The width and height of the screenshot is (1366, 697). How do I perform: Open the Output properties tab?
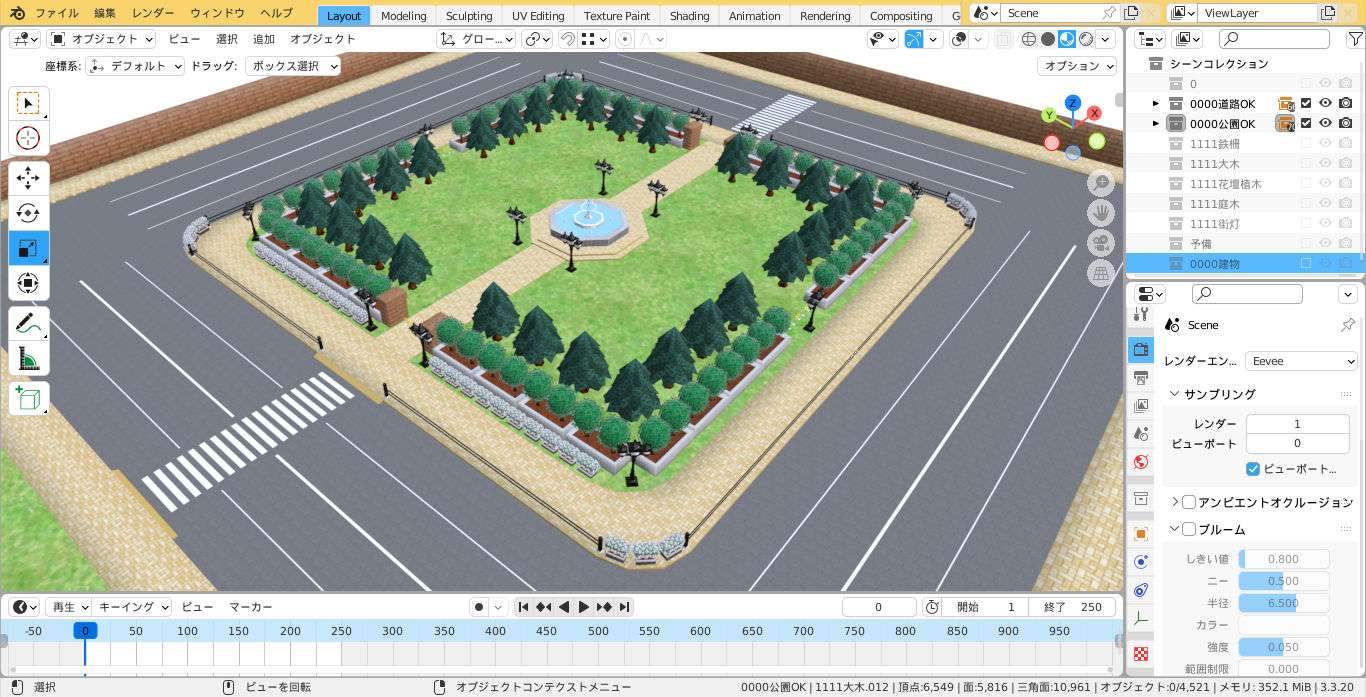tap(1141, 378)
